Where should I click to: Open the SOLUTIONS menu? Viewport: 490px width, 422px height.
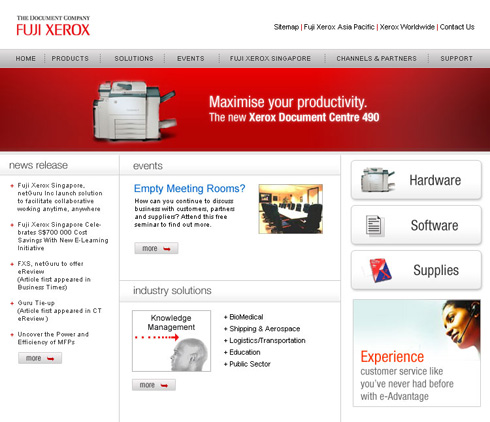134,59
